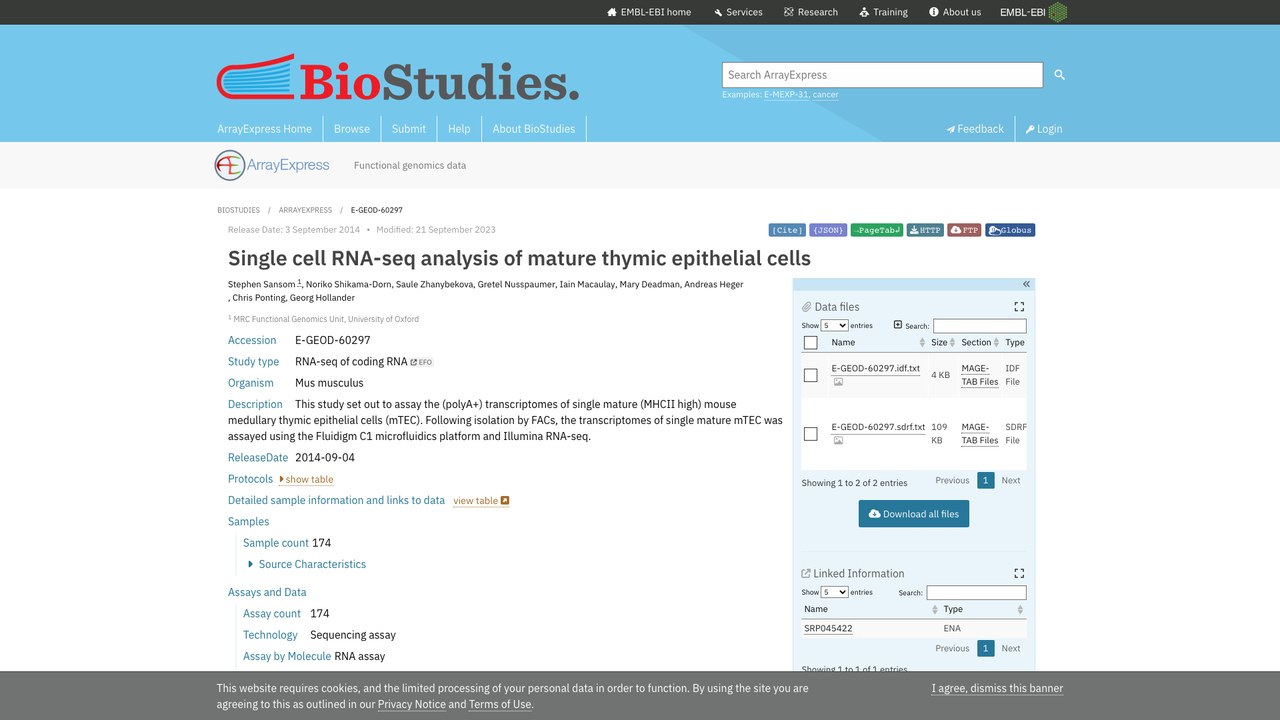Screen dimensions: 1280x720
Task: Open the PageTab export button
Action: pos(877,230)
